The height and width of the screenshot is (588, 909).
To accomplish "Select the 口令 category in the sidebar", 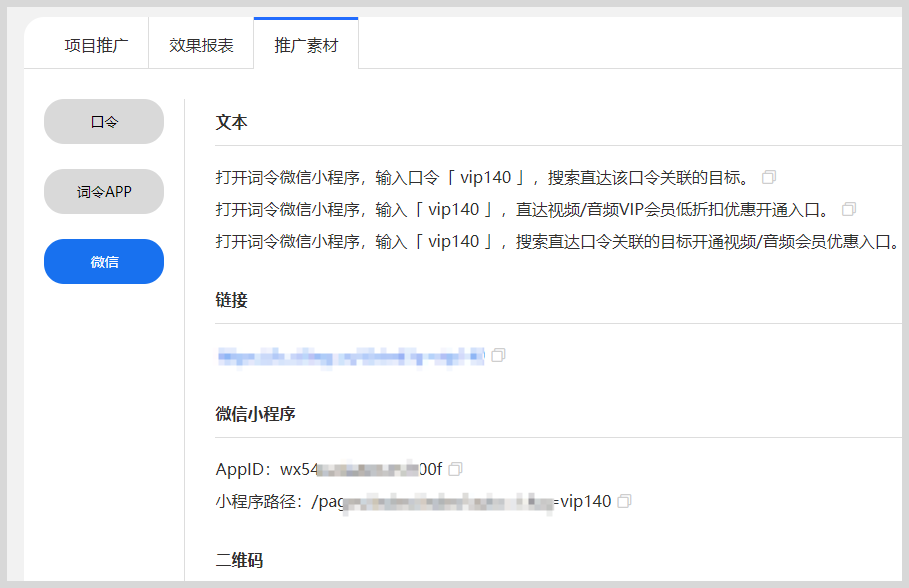I will 103,121.
